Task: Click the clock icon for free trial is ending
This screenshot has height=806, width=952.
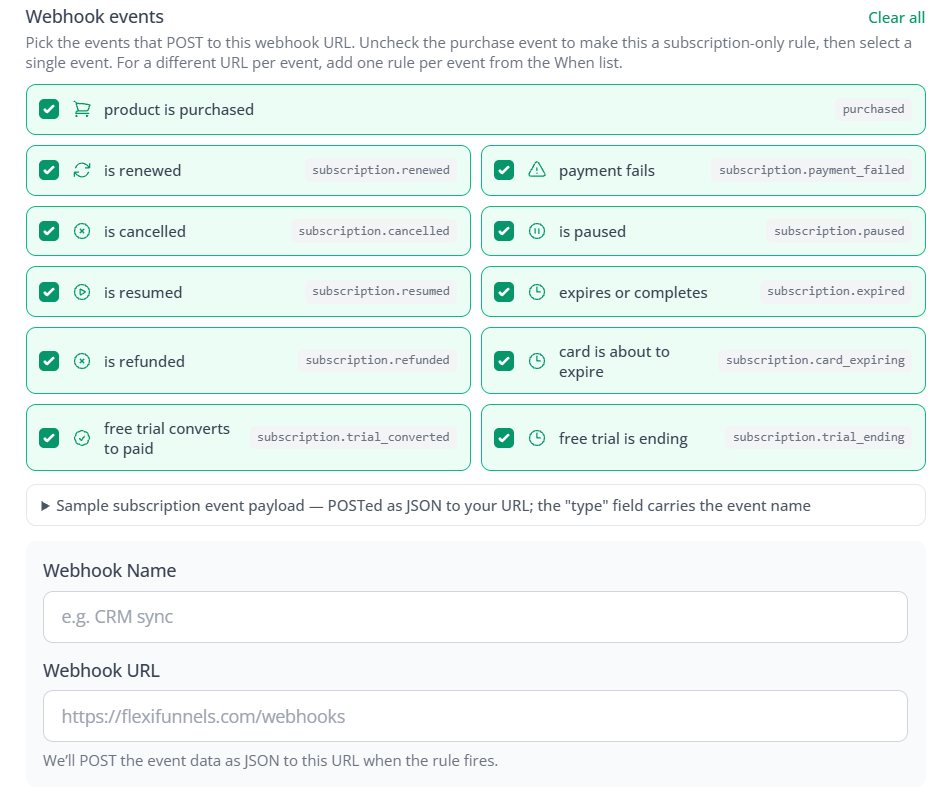Action: coord(537,438)
